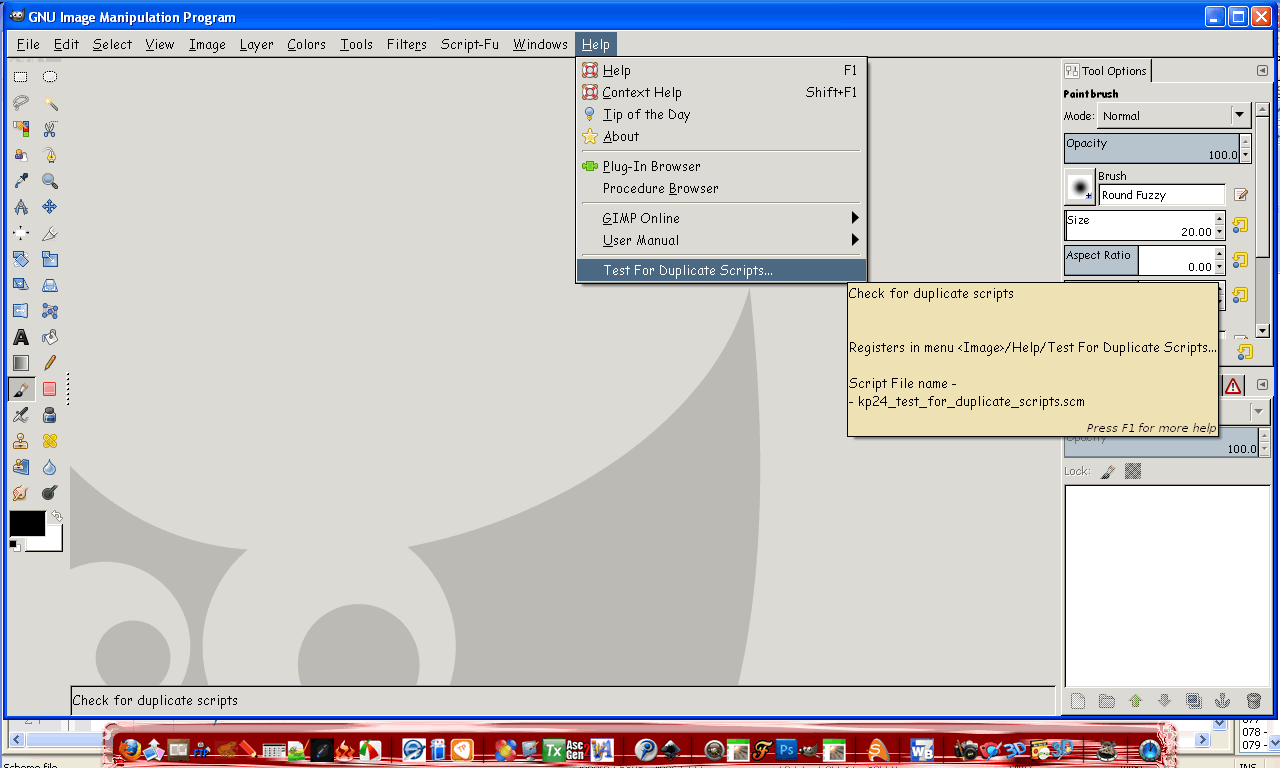
Task: Choose the Bucket Fill tool
Action: click(x=49, y=337)
